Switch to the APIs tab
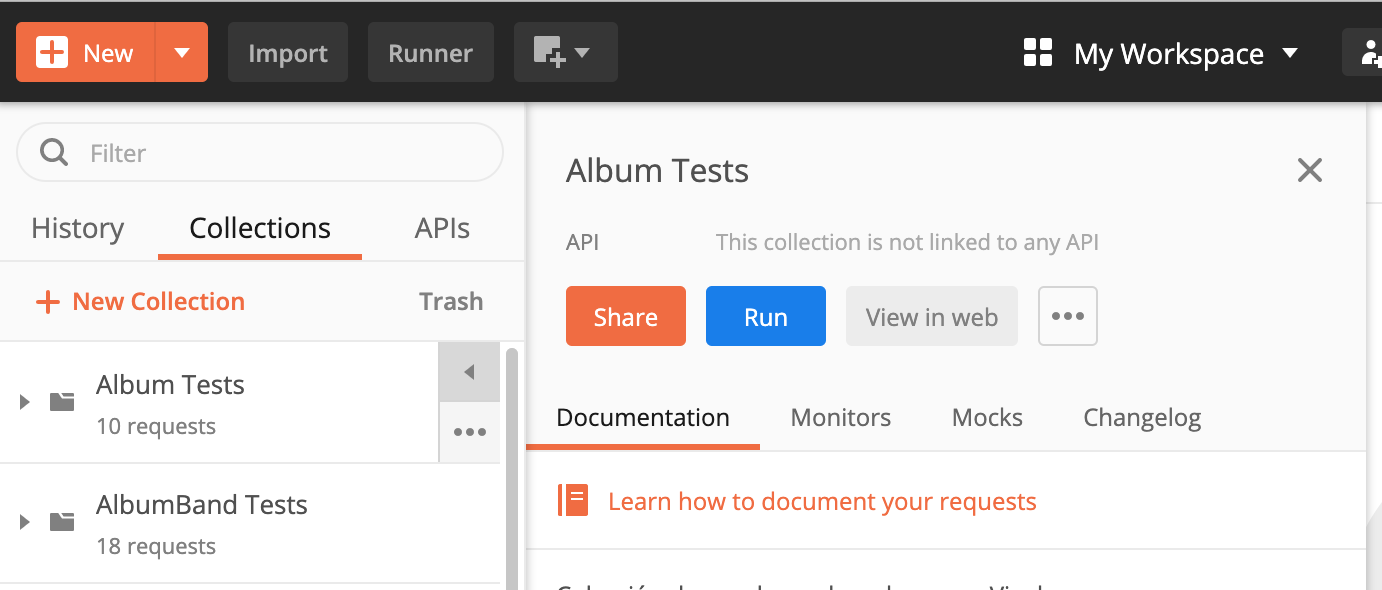The height and width of the screenshot is (590, 1382). [442, 228]
